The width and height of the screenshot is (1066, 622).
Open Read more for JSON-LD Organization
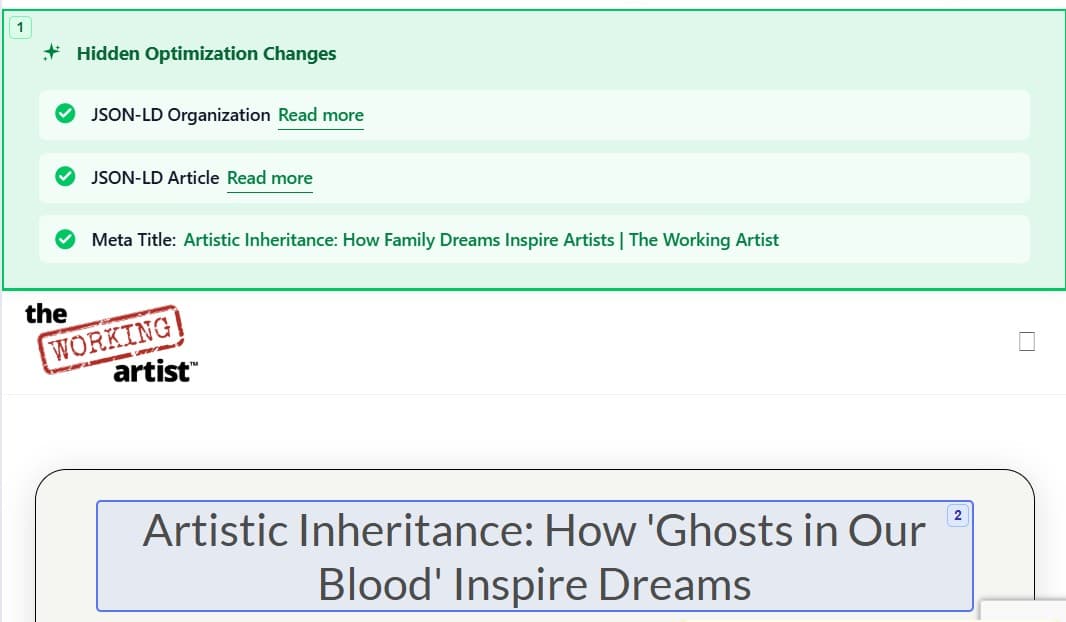[321, 115]
